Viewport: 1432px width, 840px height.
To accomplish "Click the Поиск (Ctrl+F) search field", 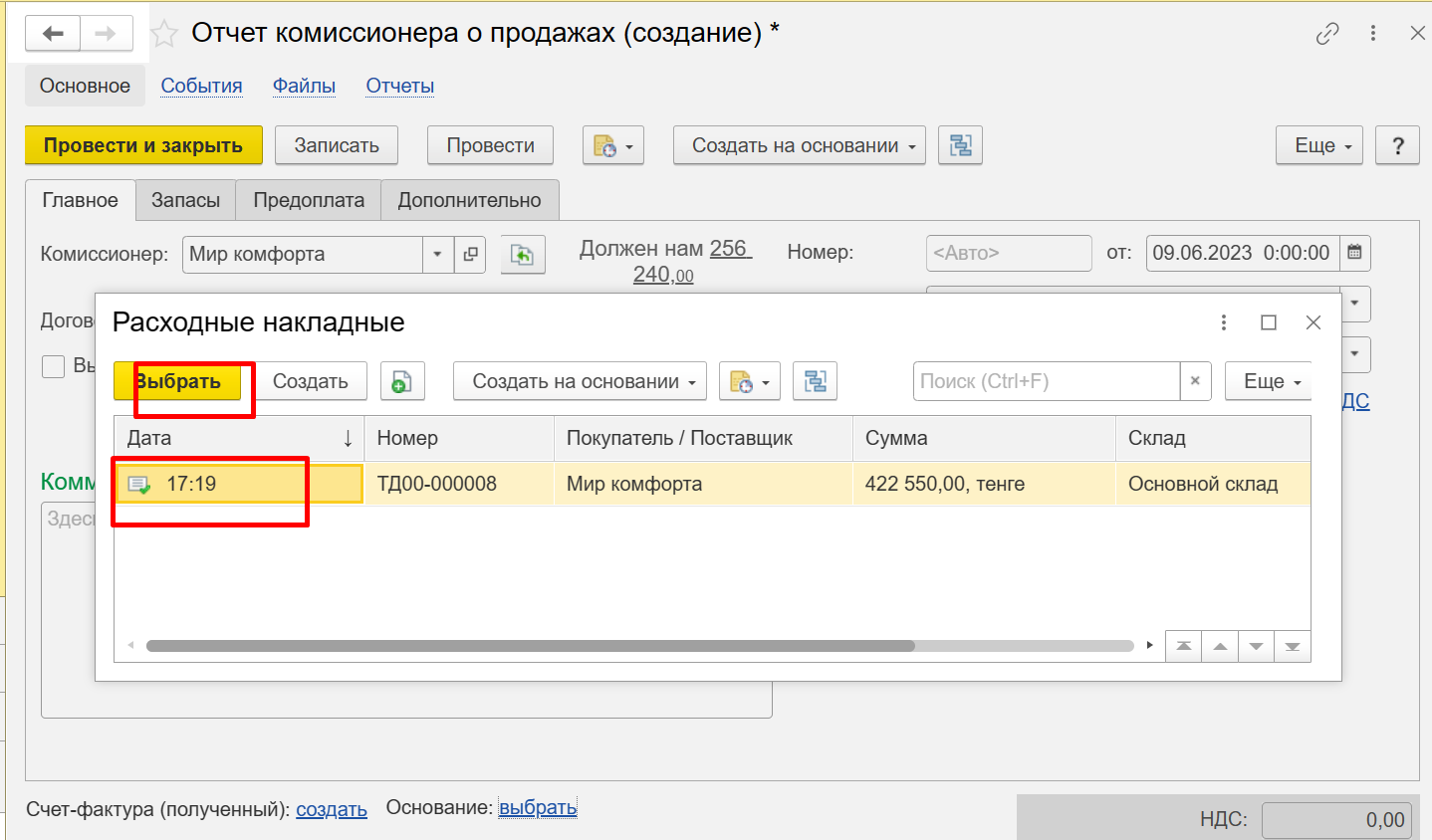I will [x=1044, y=381].
